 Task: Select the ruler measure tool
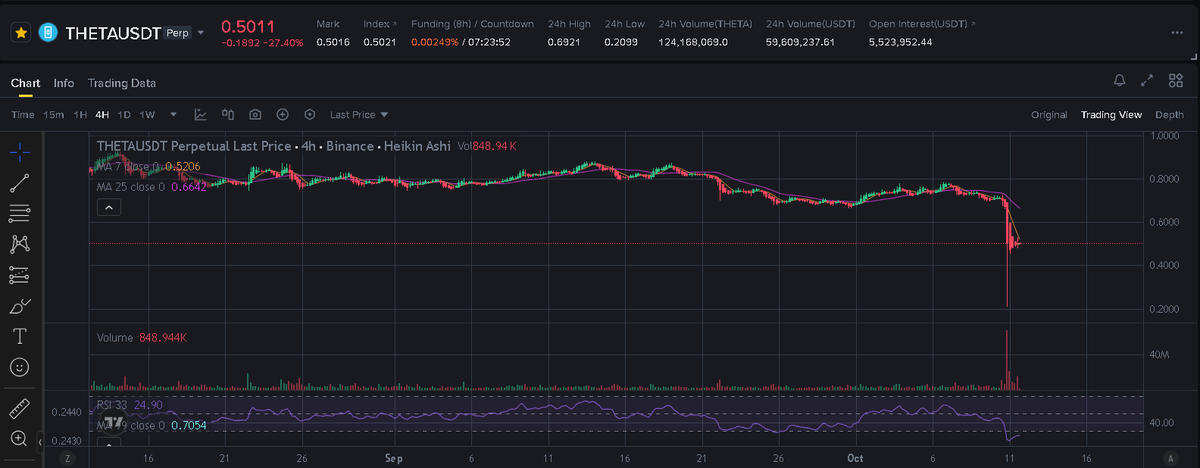pyautogui.click(x=19, y=409)
